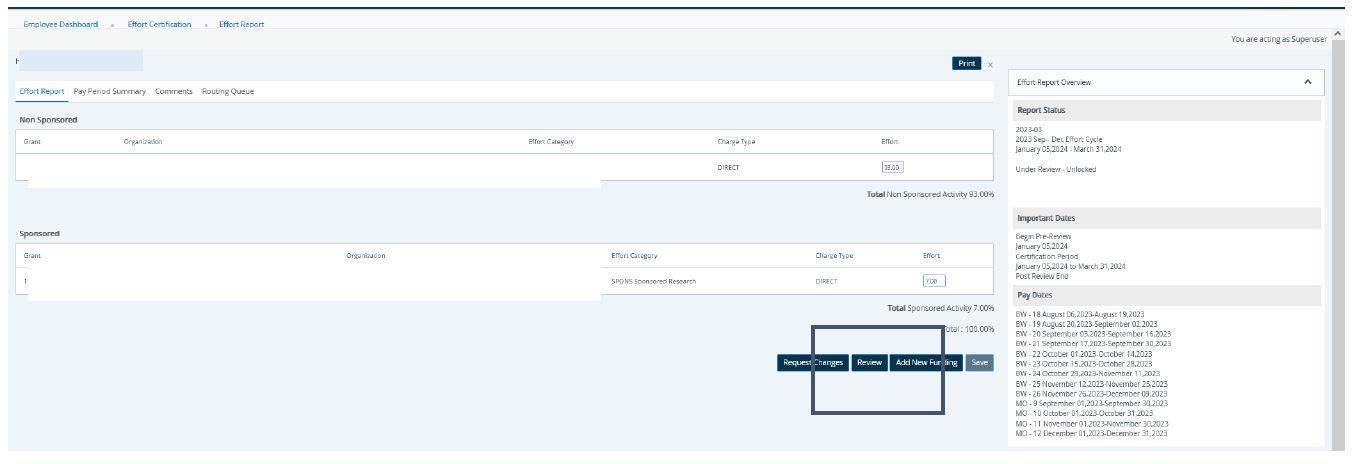
Task: Click Post Review End label
Action: (x=1041, y=275)
